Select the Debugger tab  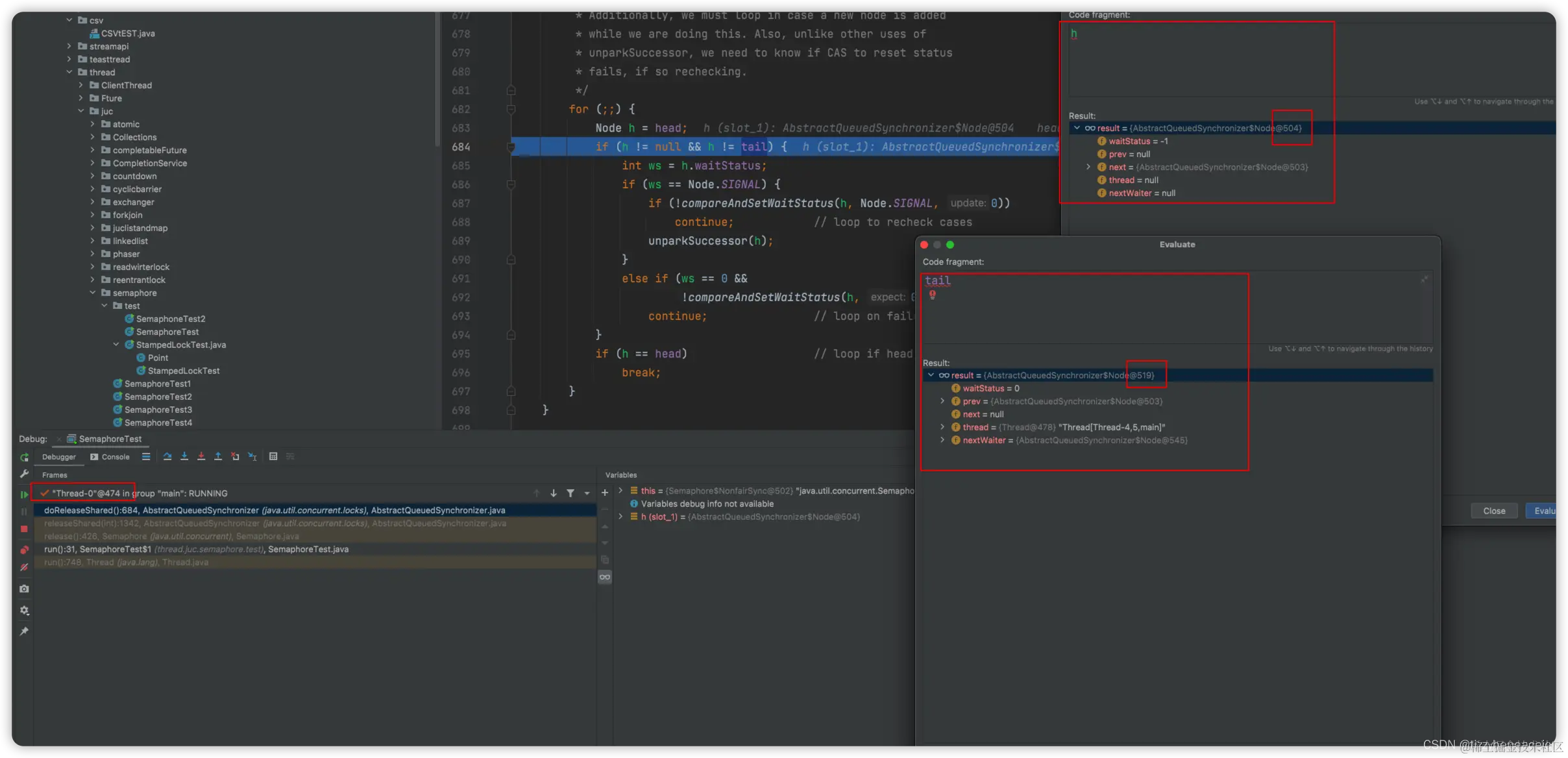58,457
